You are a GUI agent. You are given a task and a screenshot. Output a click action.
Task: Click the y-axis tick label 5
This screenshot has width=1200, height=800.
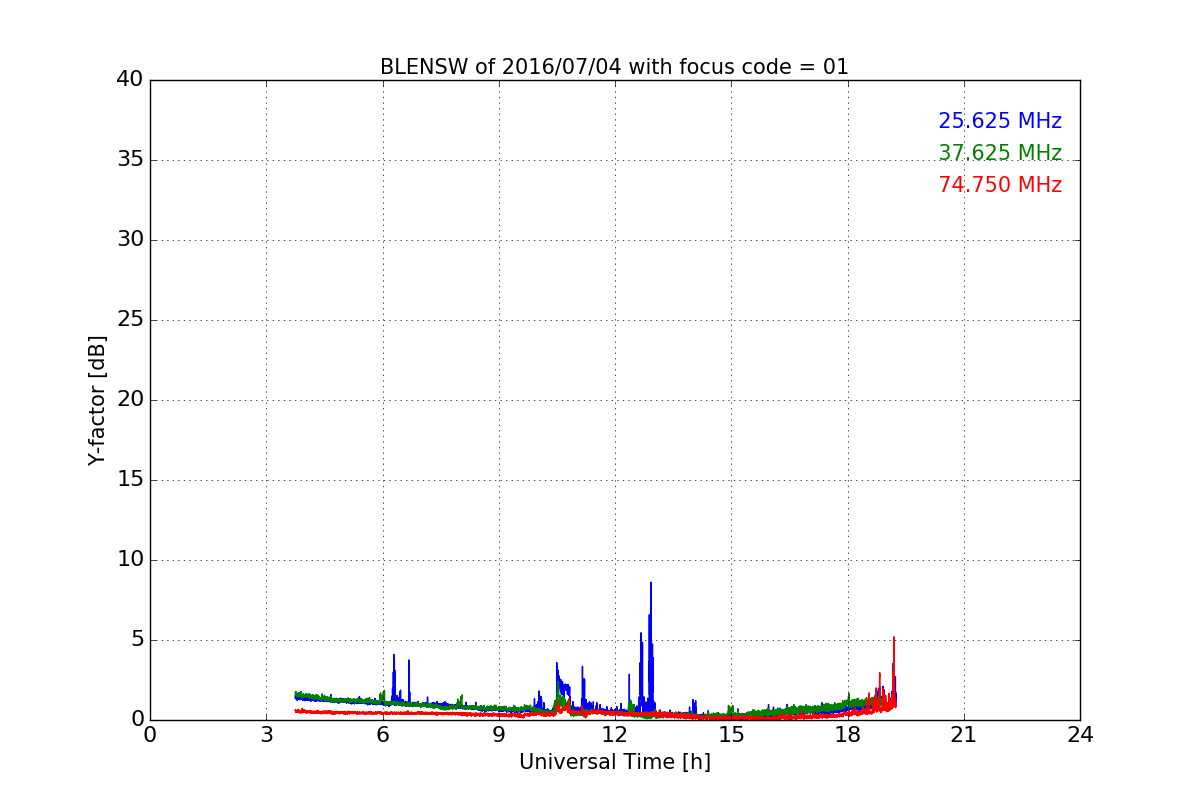tap(137, 639)
